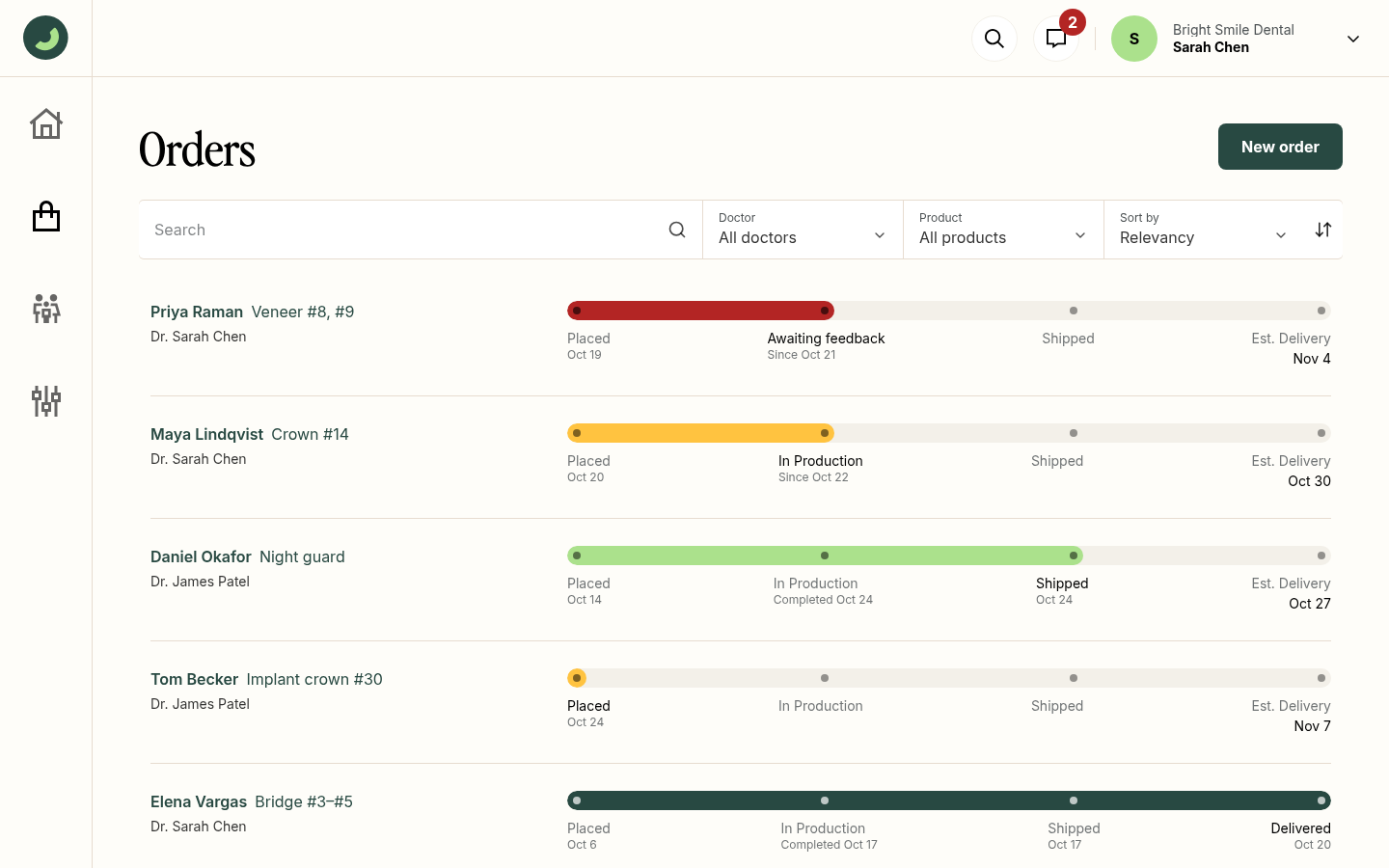Toggle sort direction arrows icon
The height and width of the screenshot is (868, 1389).
click(x=1323, y=230)
